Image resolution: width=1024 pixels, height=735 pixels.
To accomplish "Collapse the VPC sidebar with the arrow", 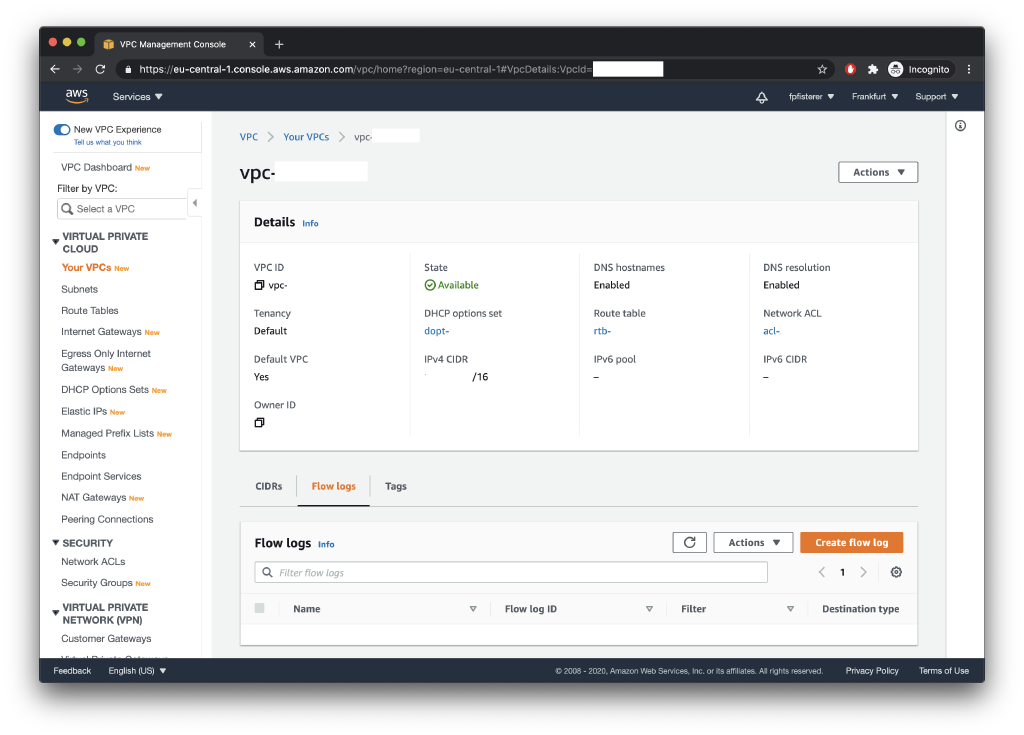I will (196, 203).
